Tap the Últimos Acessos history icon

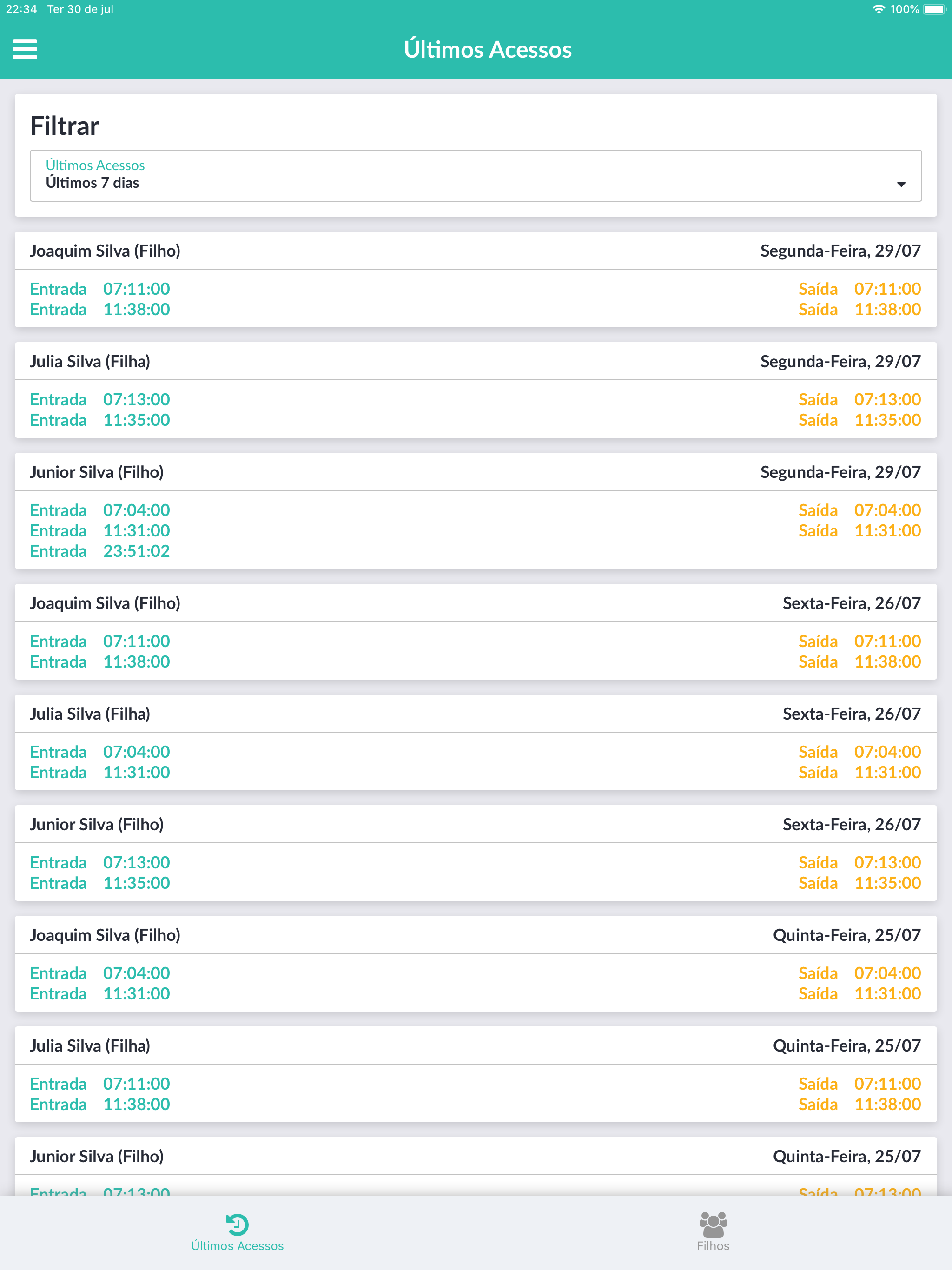click(237, 1224)
